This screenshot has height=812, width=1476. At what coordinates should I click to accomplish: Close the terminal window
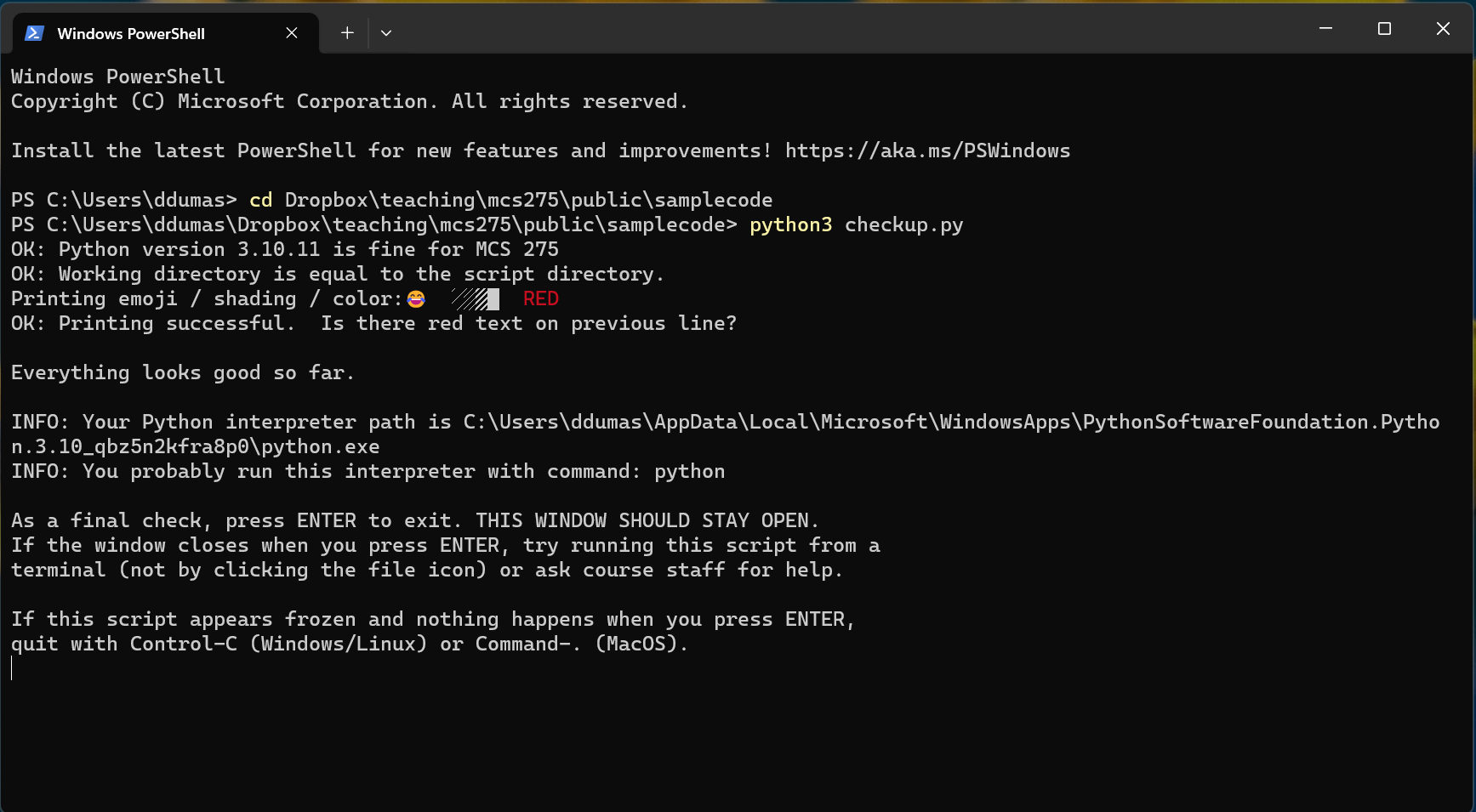[1443, 29]
